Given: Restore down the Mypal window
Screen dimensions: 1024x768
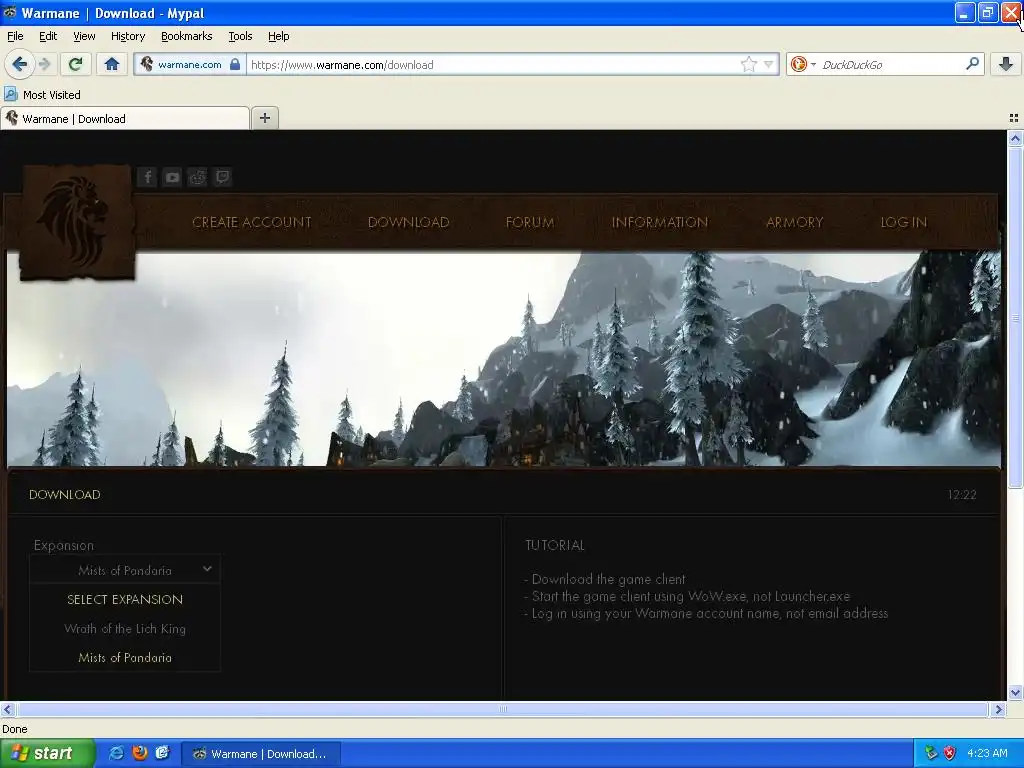Looking at the screenshot, I should pyautogui.click(x=987, y=12).
